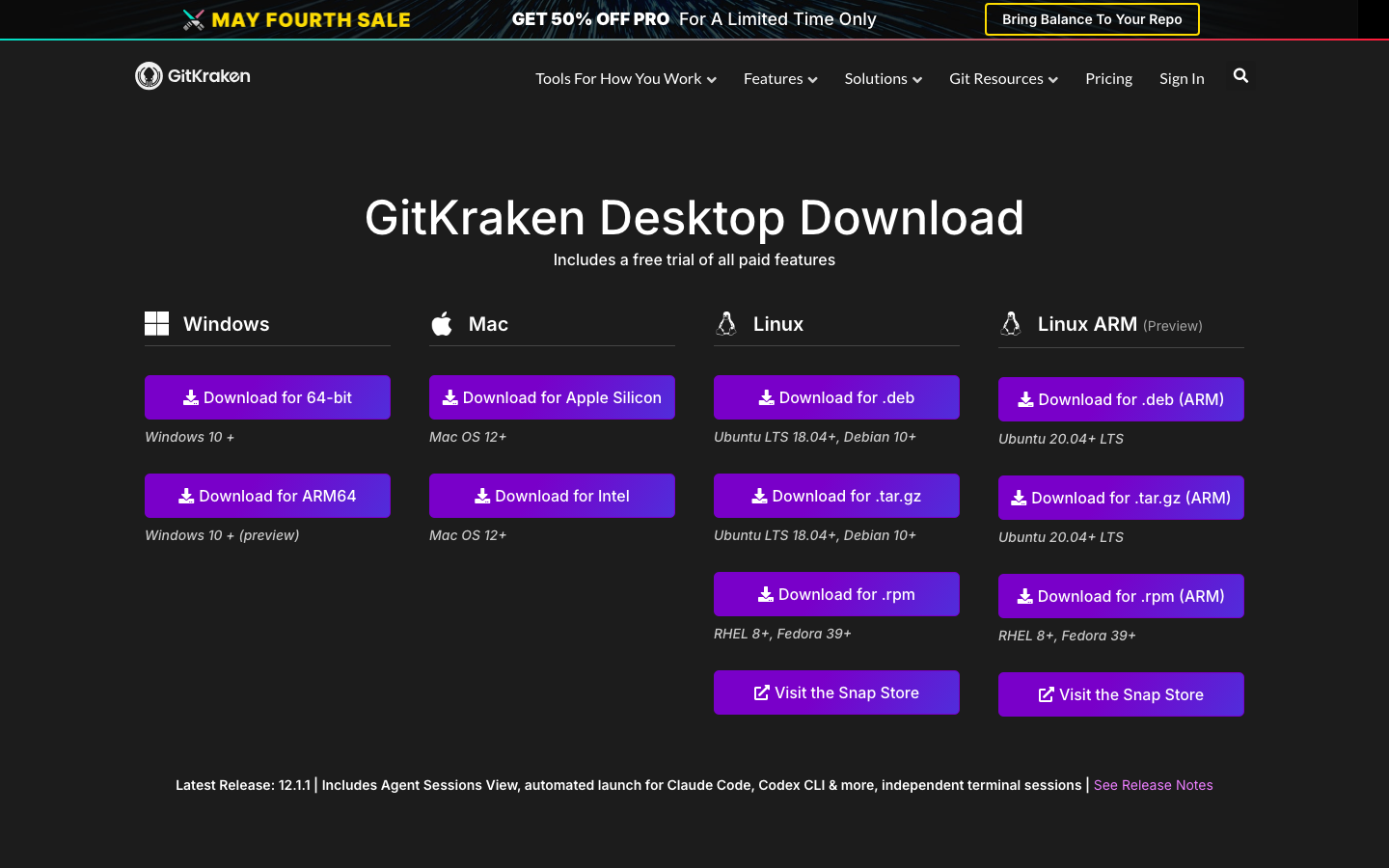Open the Git Resources dropdown
This screenshot has height=868, width=1389.
(x=1003, y=78)
